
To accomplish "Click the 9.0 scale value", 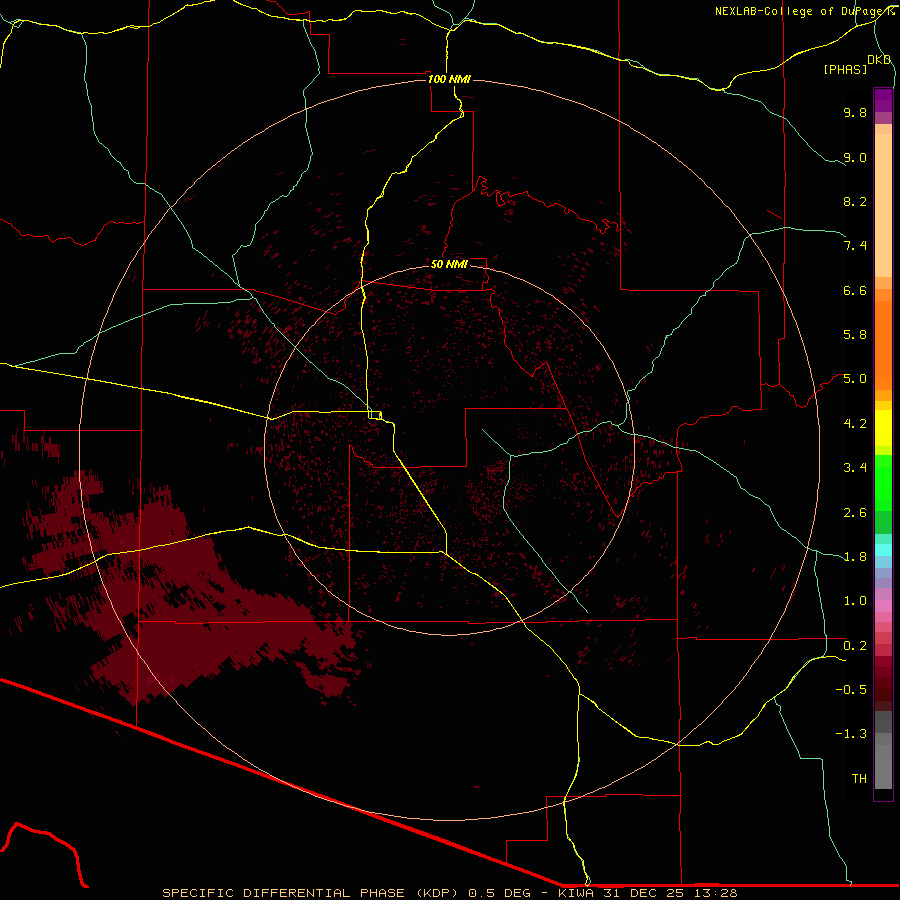I will (855, 157).
